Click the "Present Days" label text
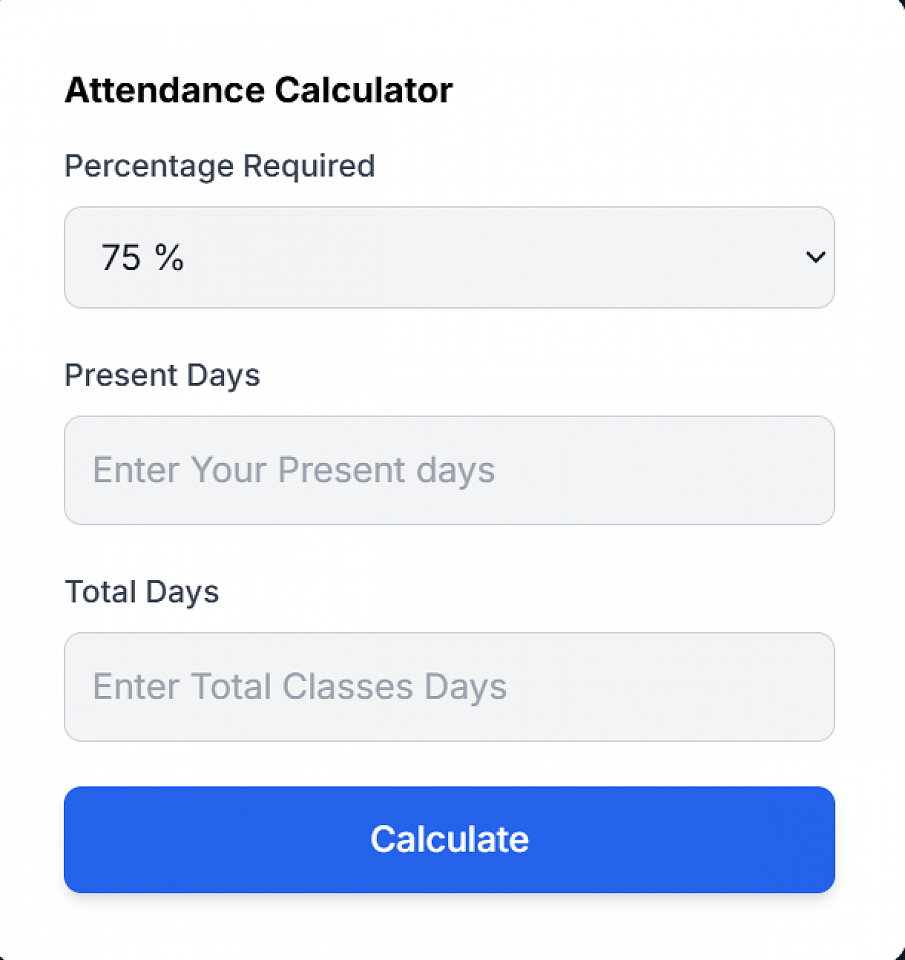Image resolution: width=905 pixels, height=960 pixels. click(x=162, y=376)
